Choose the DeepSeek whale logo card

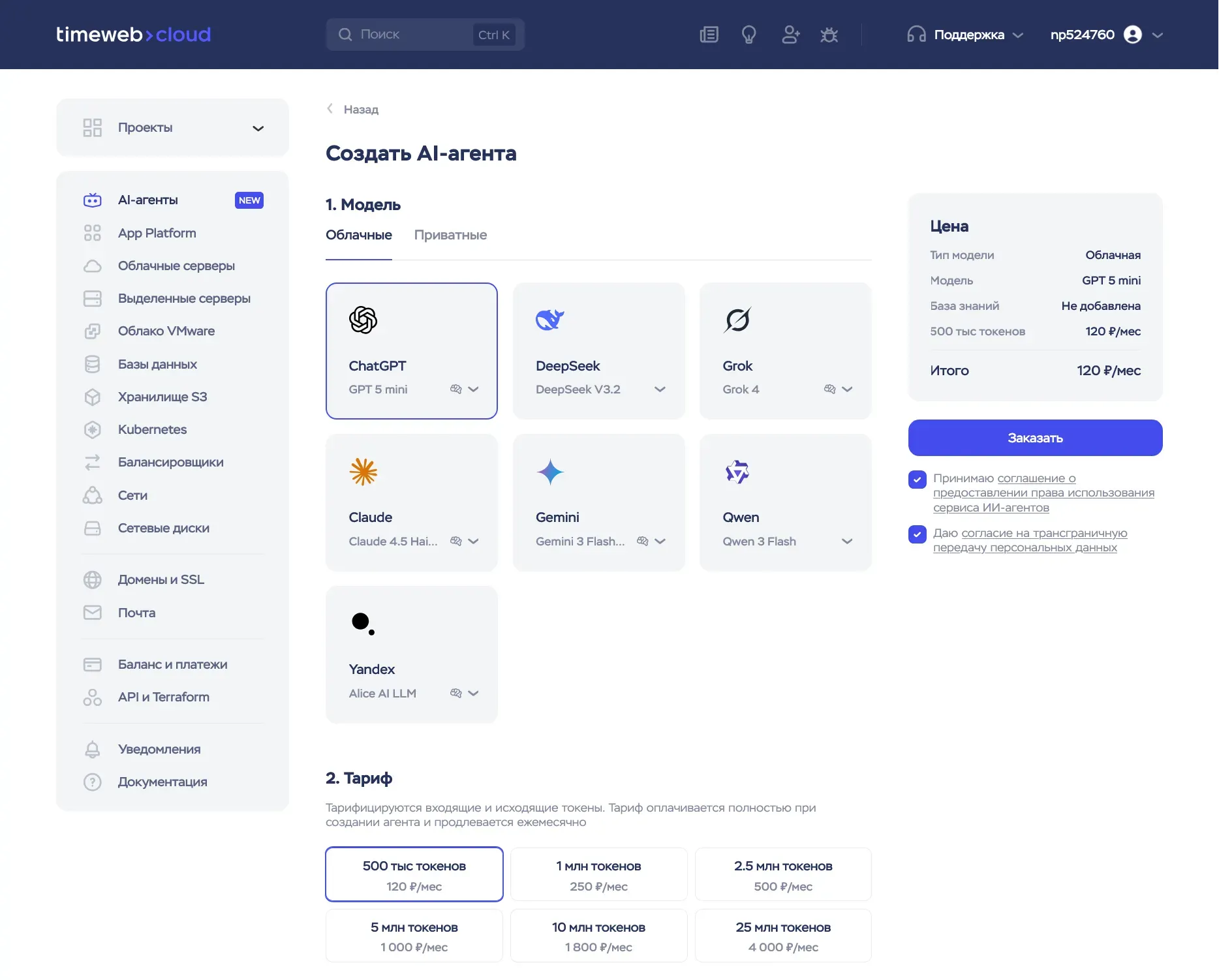(549, 320)
